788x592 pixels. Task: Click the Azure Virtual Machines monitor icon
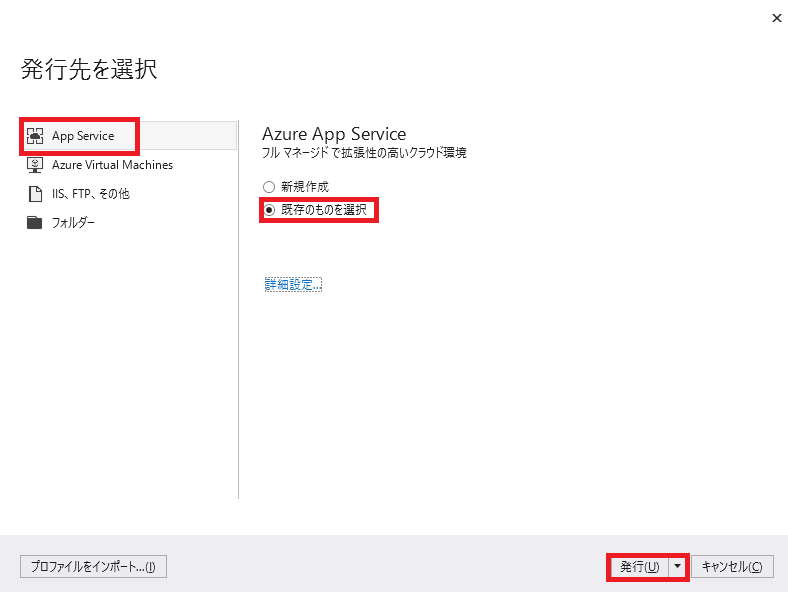point(35,165)
